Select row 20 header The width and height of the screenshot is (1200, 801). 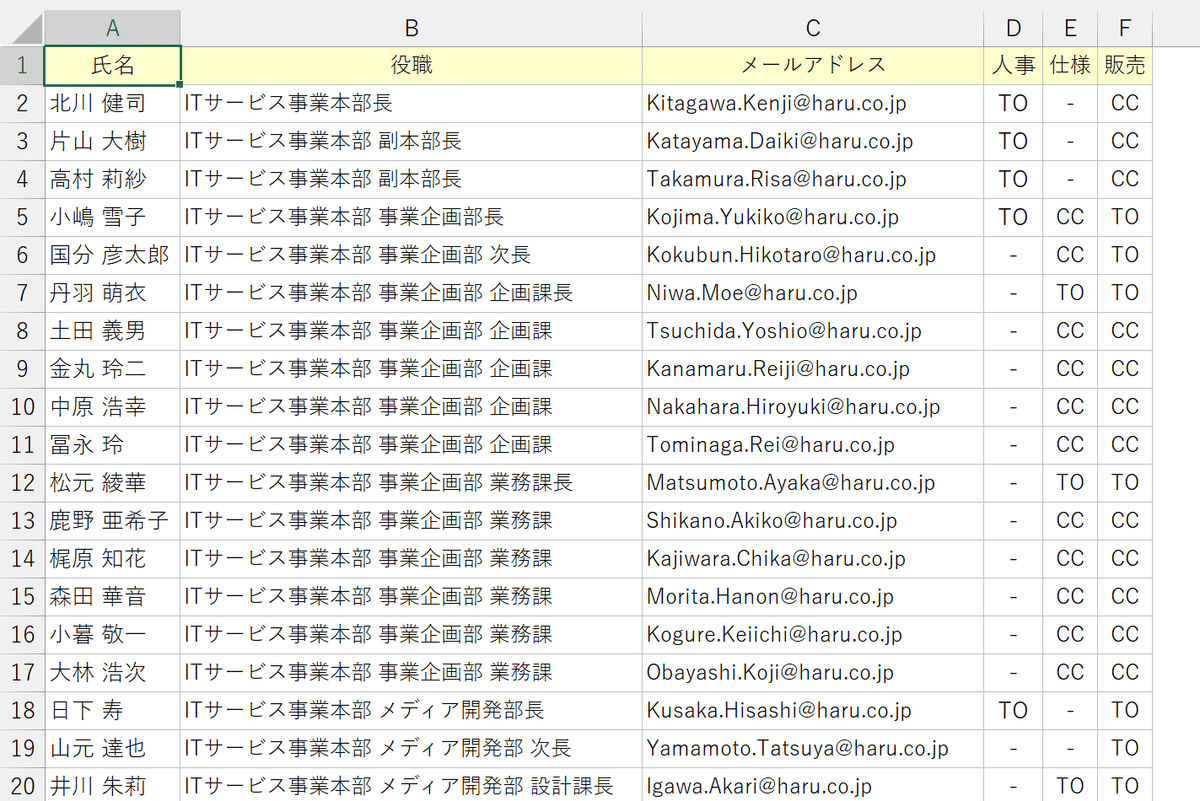click(22, 787)
